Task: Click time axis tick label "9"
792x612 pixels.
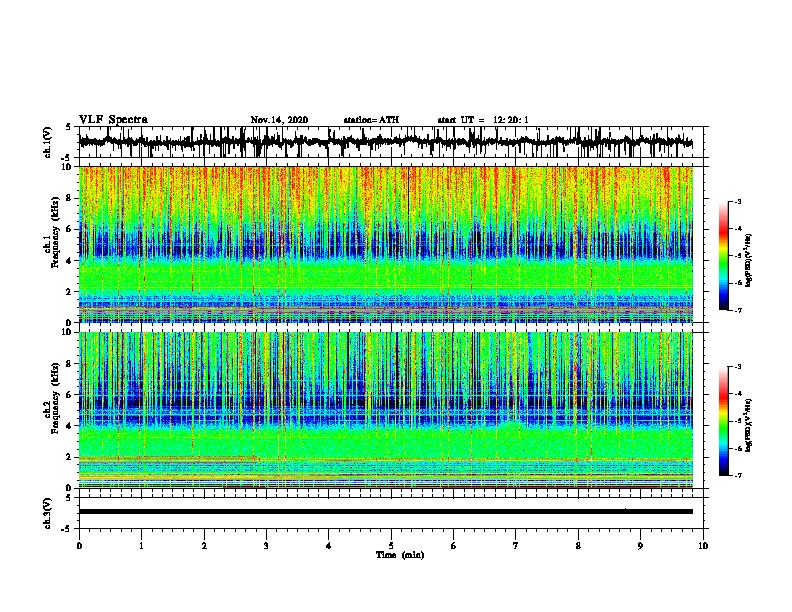Action: click(x=640, y=546)
